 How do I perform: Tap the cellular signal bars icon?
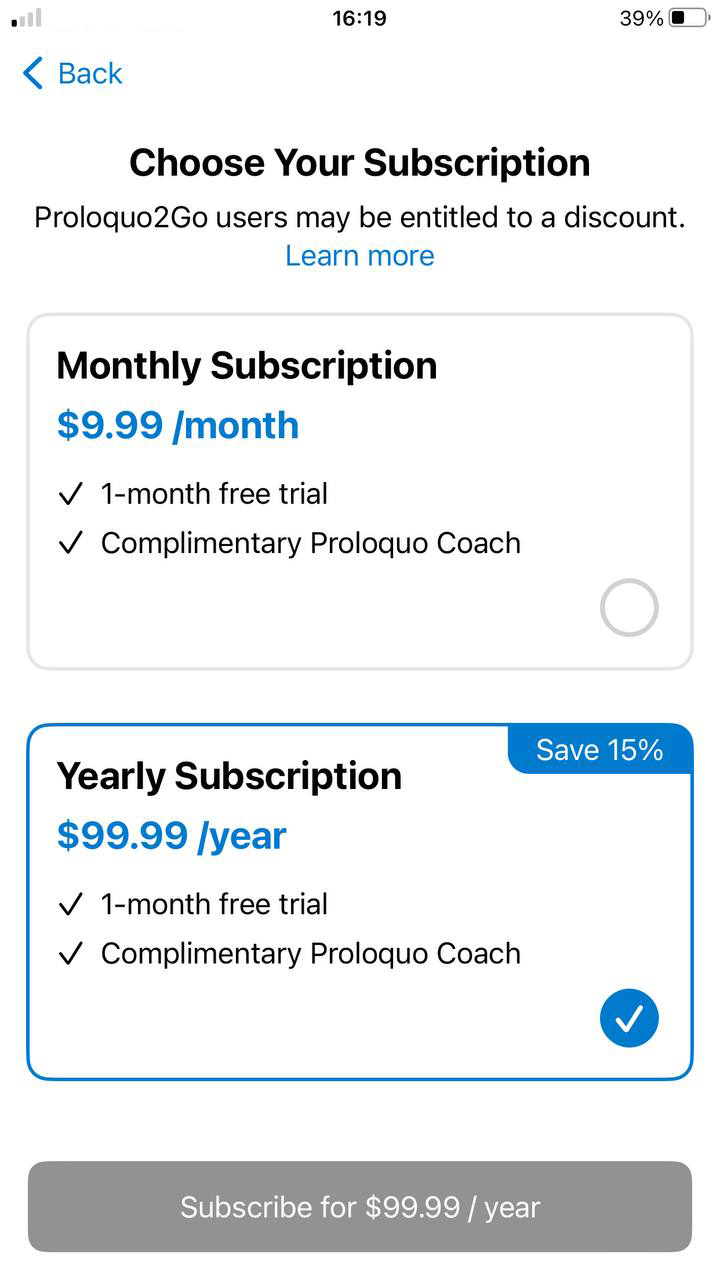(27, 18)
